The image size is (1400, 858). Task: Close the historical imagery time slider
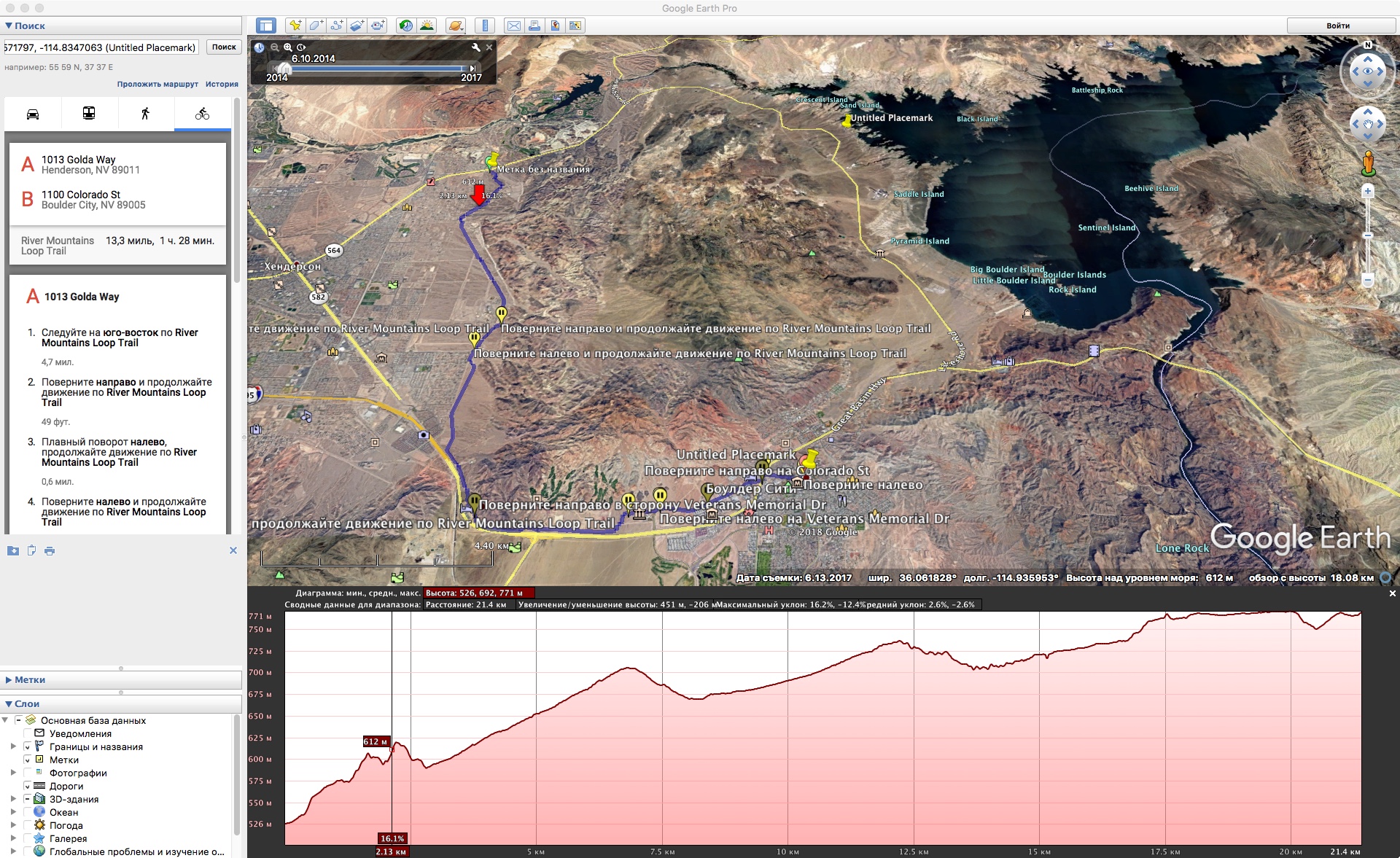coord(489,47)
